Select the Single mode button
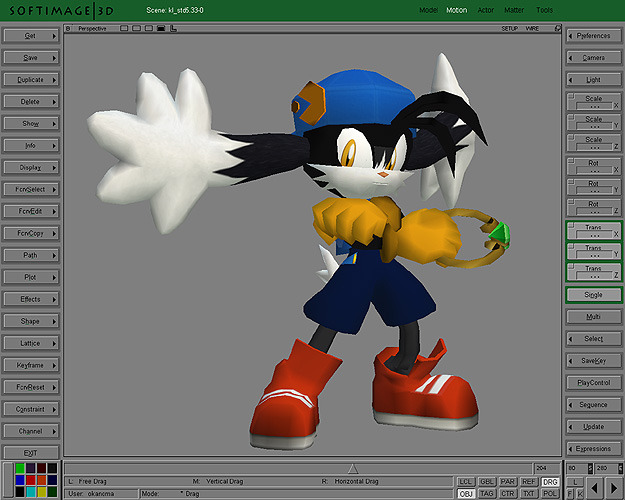The width and height of the screenshot is (625, 500). tap(593, 295)
